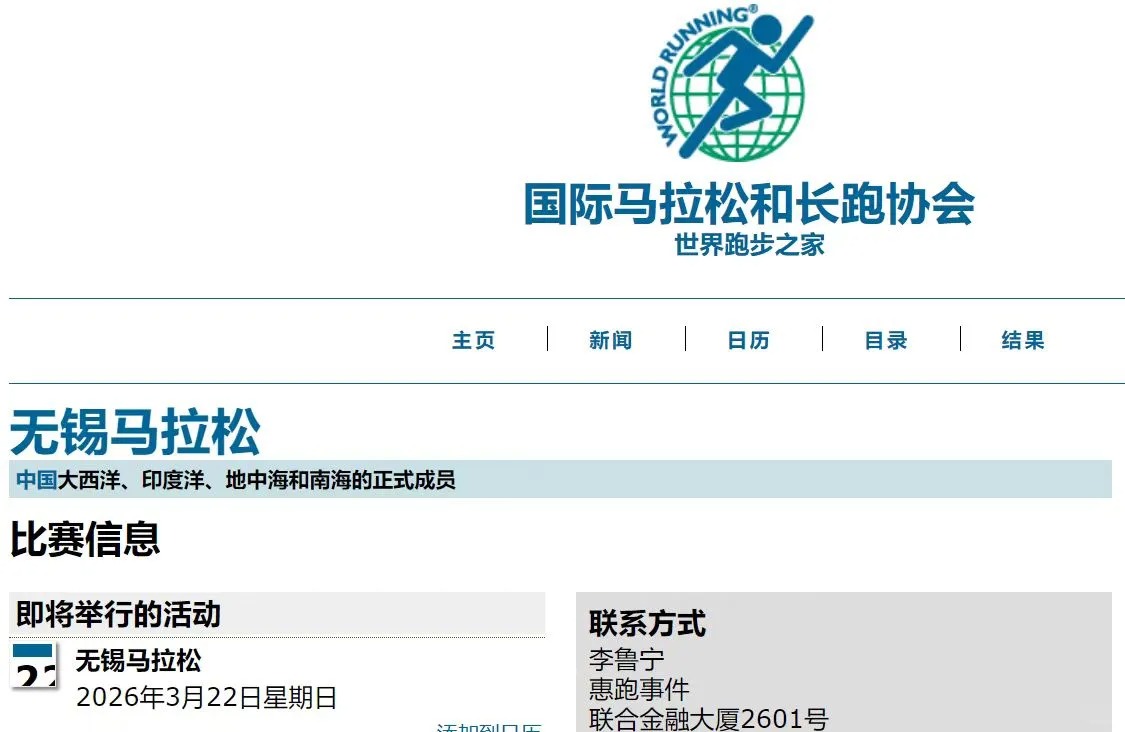Click the calendar date icon showing 22
The image size is (1125, 732).
click(34, 667)
